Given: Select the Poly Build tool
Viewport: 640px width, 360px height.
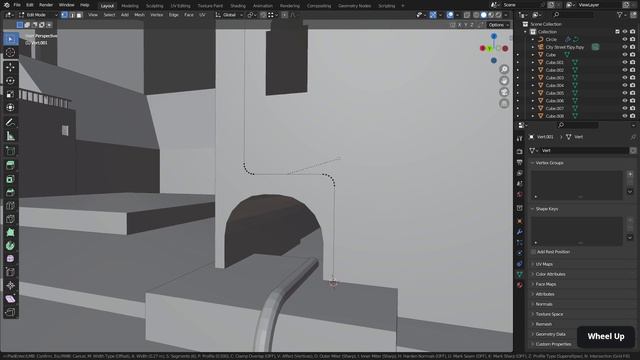Looking at the screenshot, I should click(x=11, y=232).
